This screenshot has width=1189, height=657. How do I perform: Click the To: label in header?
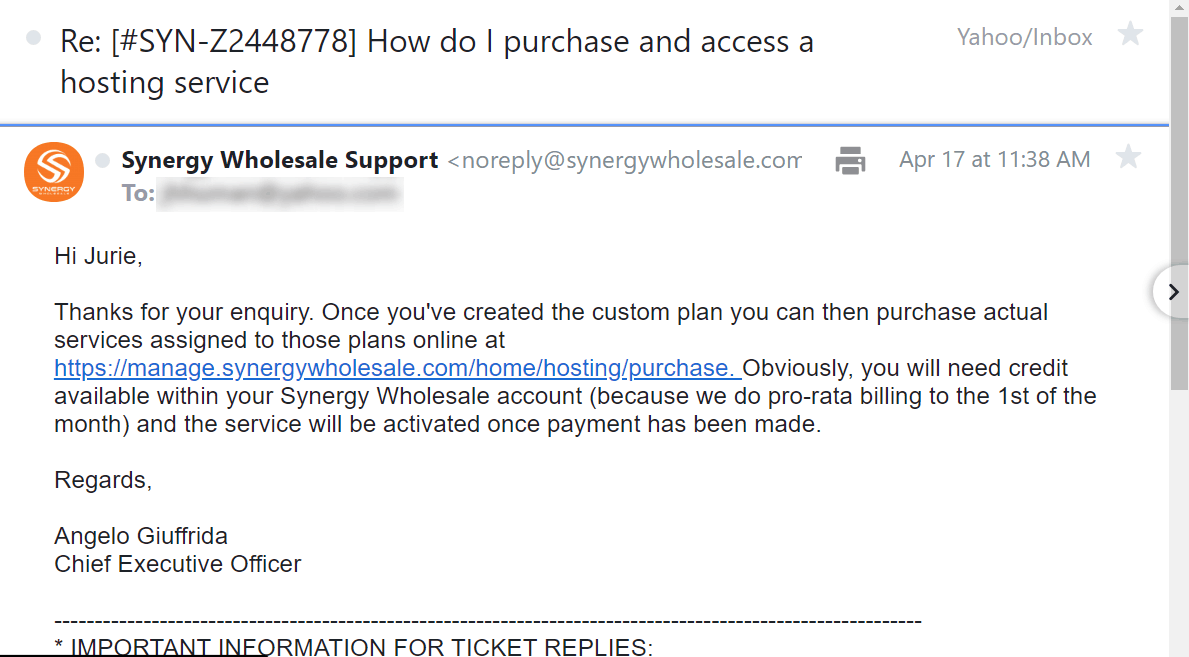tap(138, 193)
